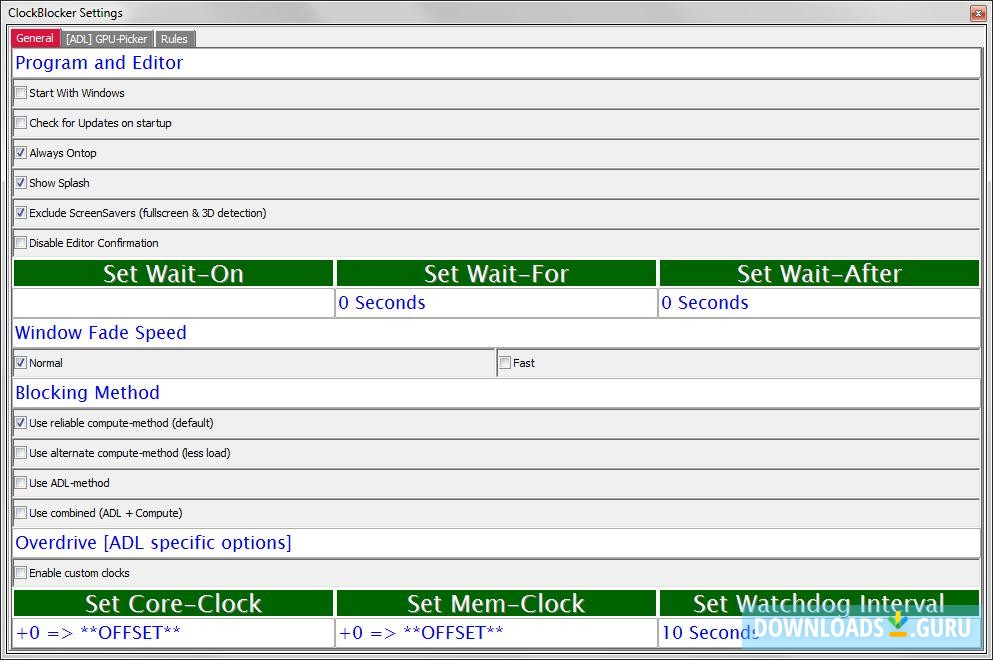Viewport: 993px width, 660px height.
Task: Click the Set Wait-After button
Action: pyautogui.click(x=819, y=273)
